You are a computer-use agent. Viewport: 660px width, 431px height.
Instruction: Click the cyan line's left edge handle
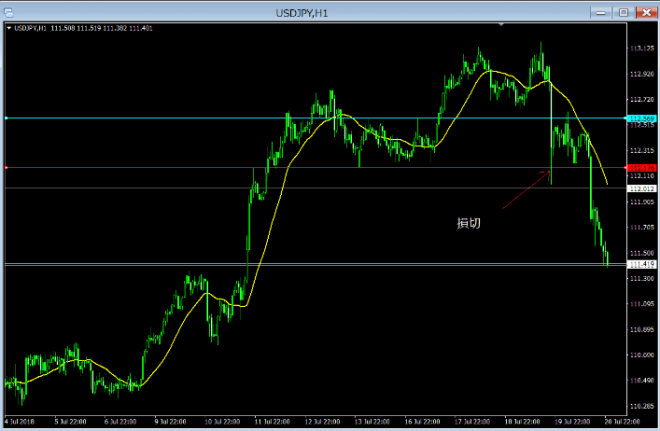pos(6,119)
